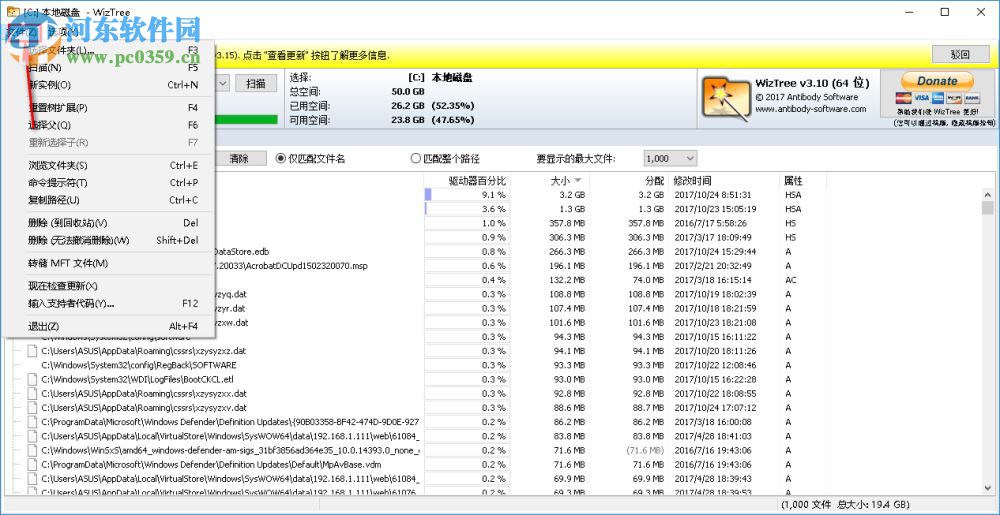
Task: Select the 匹配整个路径 radio button
Action: tap(416, 159)
